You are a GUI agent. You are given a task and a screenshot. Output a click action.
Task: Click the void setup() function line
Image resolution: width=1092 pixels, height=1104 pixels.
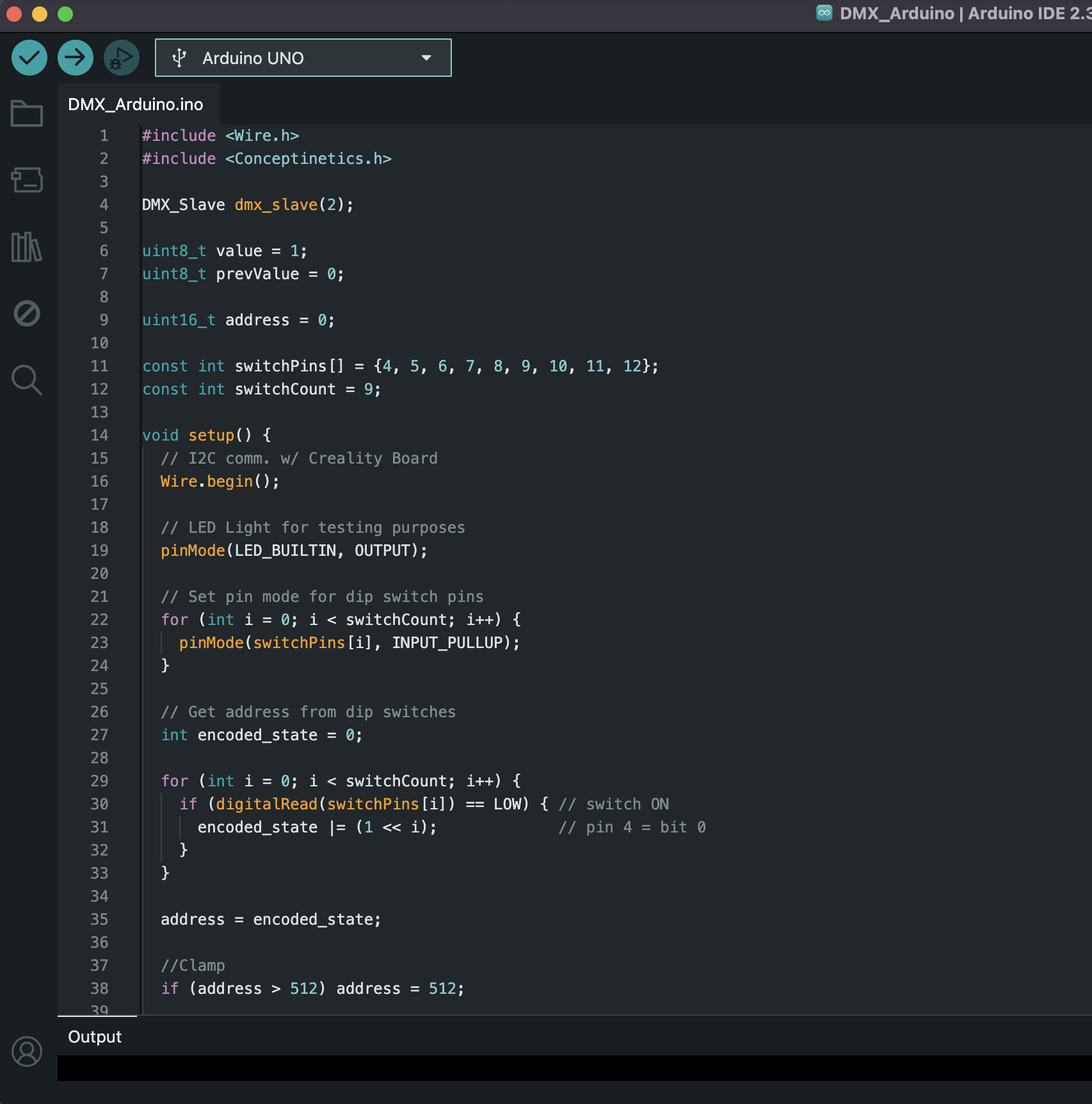pyautogui.click(x=206, y=435)
